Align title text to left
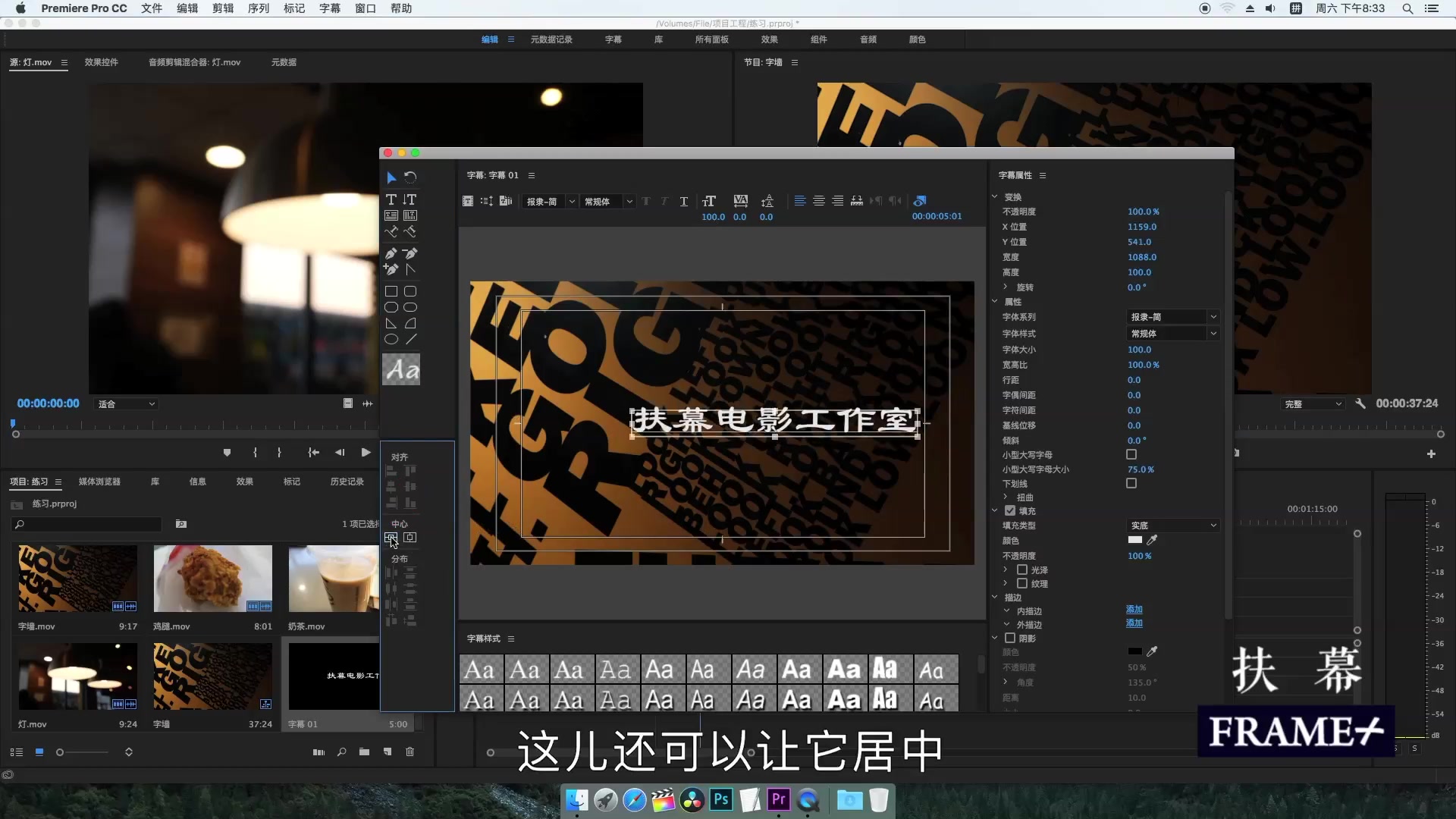1456x819 pixels. [800, 201]
